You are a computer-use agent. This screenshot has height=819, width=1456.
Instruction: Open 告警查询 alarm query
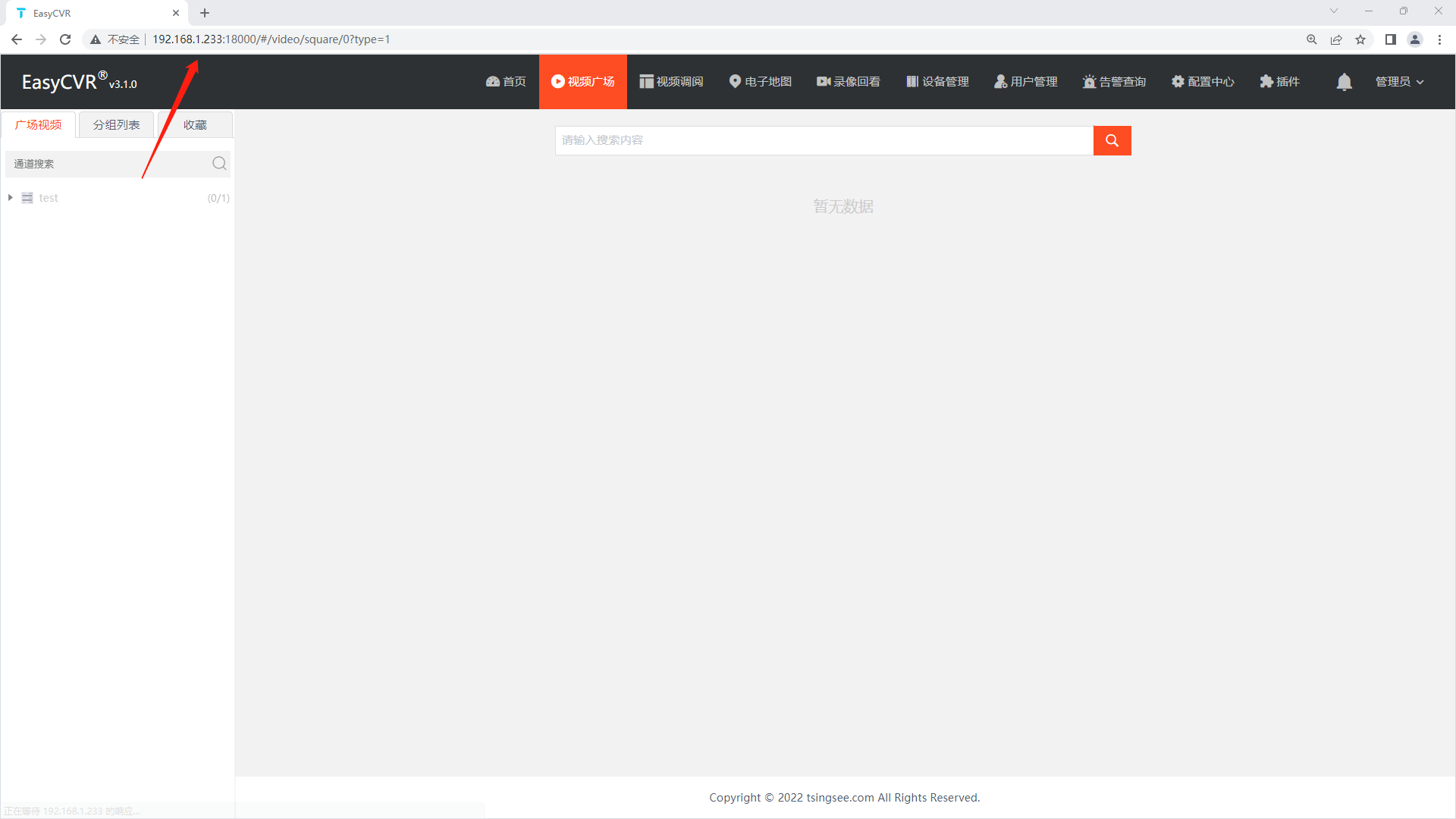point(1114,82)
